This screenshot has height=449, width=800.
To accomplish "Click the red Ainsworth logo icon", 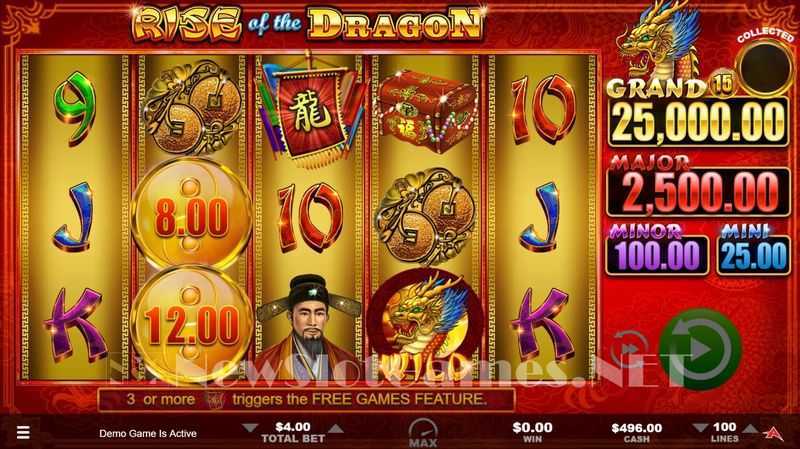I will [776, 433].
